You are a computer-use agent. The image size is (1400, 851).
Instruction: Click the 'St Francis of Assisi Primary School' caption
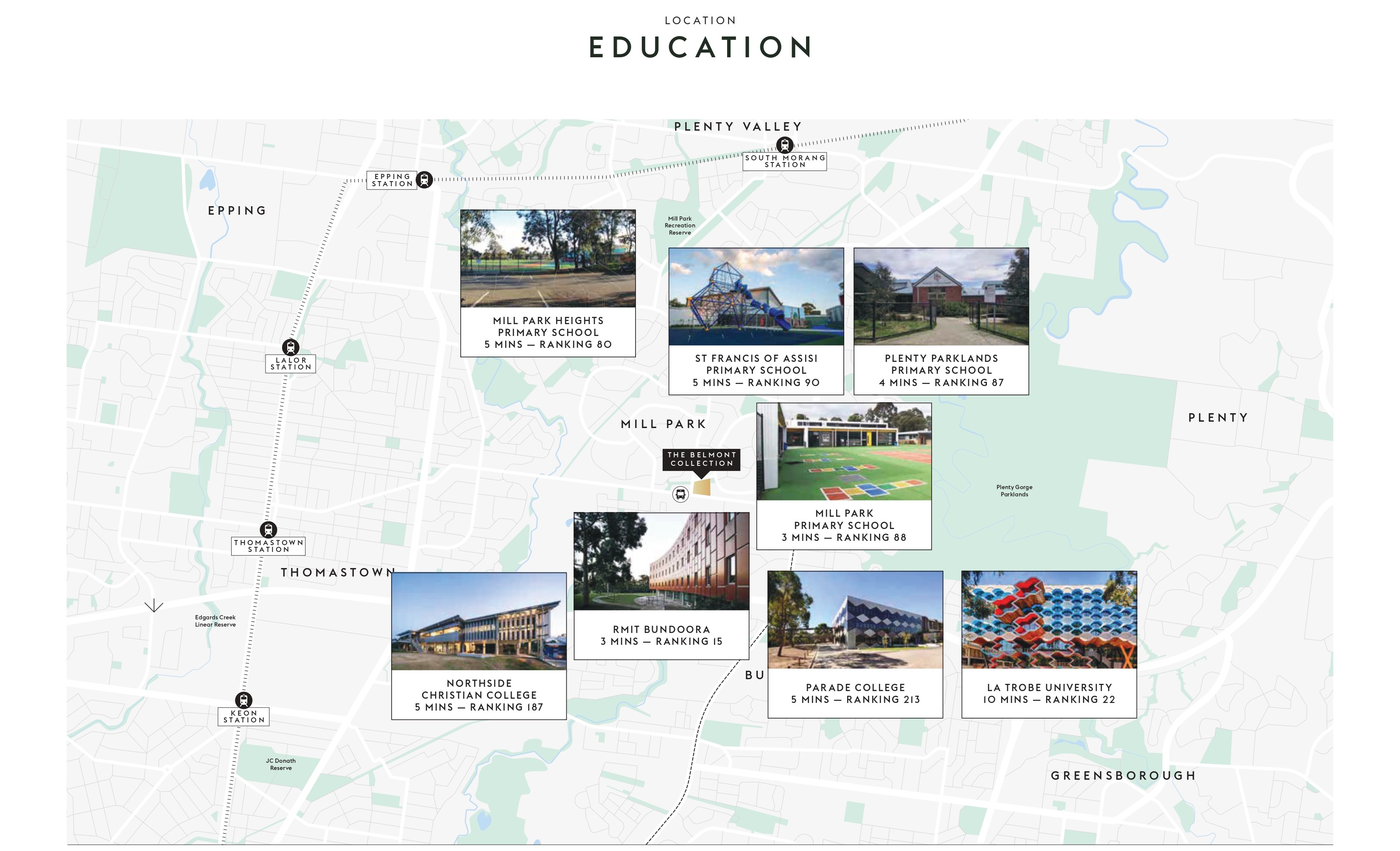pos(756,364)
